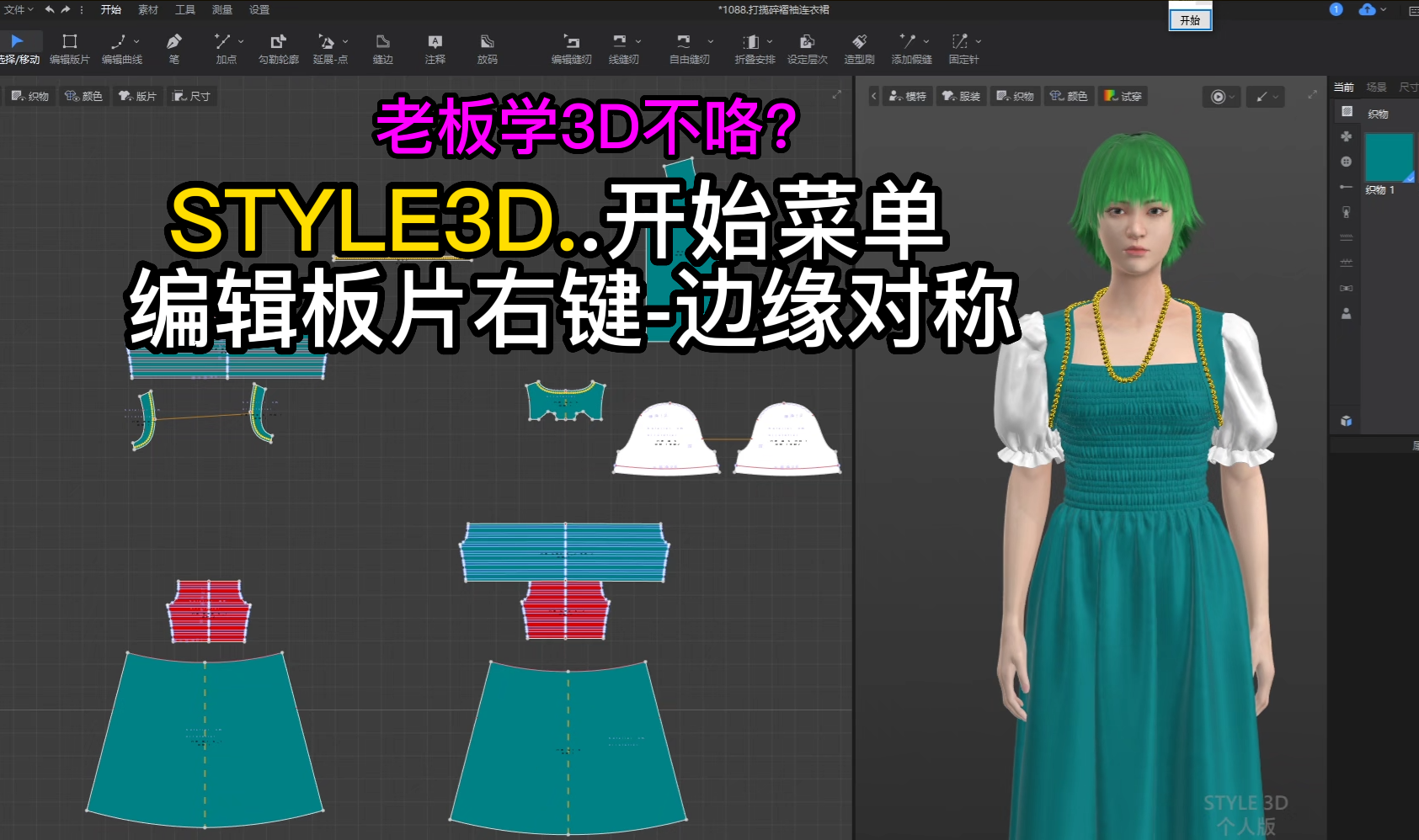
Task: Expand the 固定针 tool dropdown arrow
Action: [979, 41]
